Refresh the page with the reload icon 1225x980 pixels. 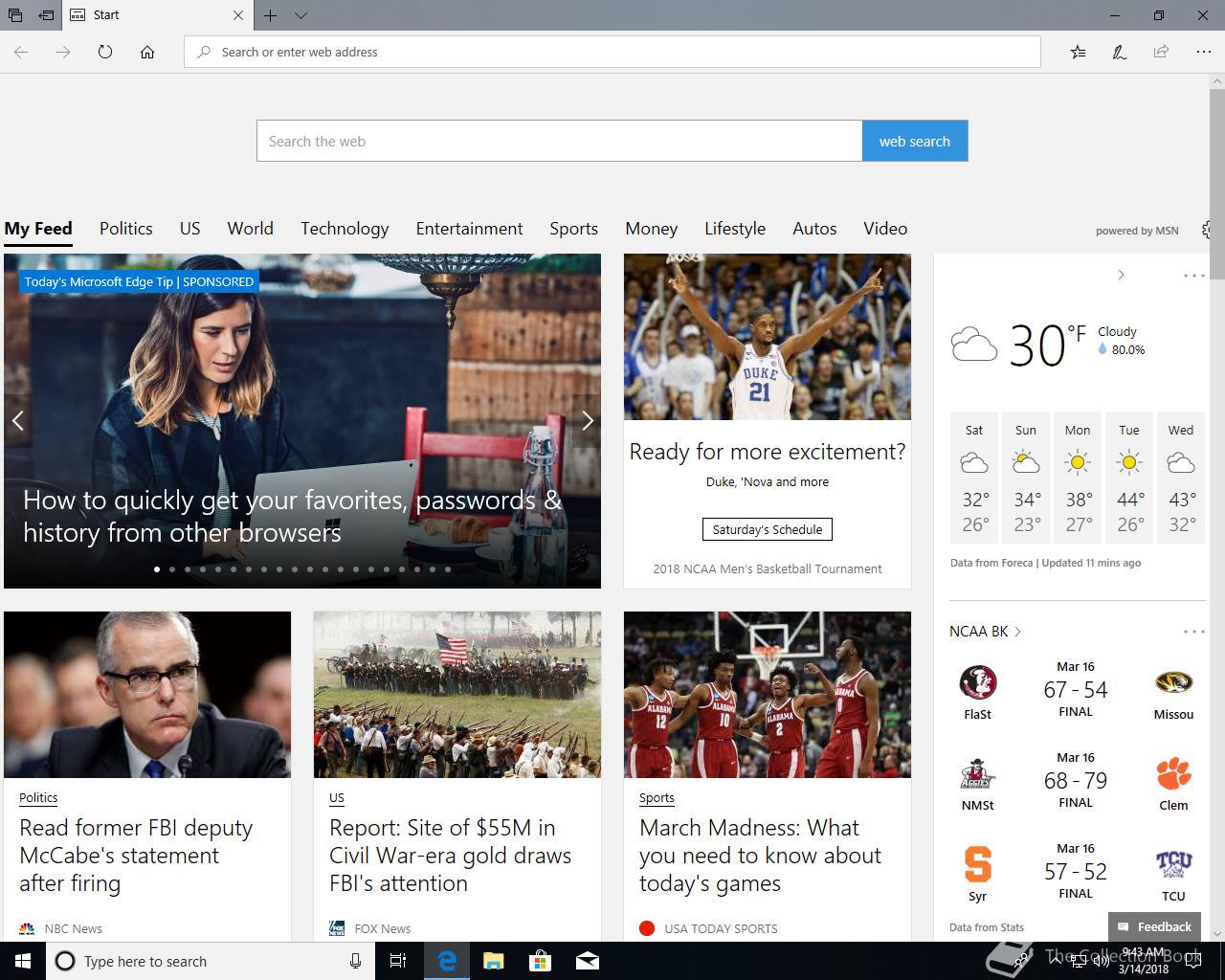pos(105,52)
